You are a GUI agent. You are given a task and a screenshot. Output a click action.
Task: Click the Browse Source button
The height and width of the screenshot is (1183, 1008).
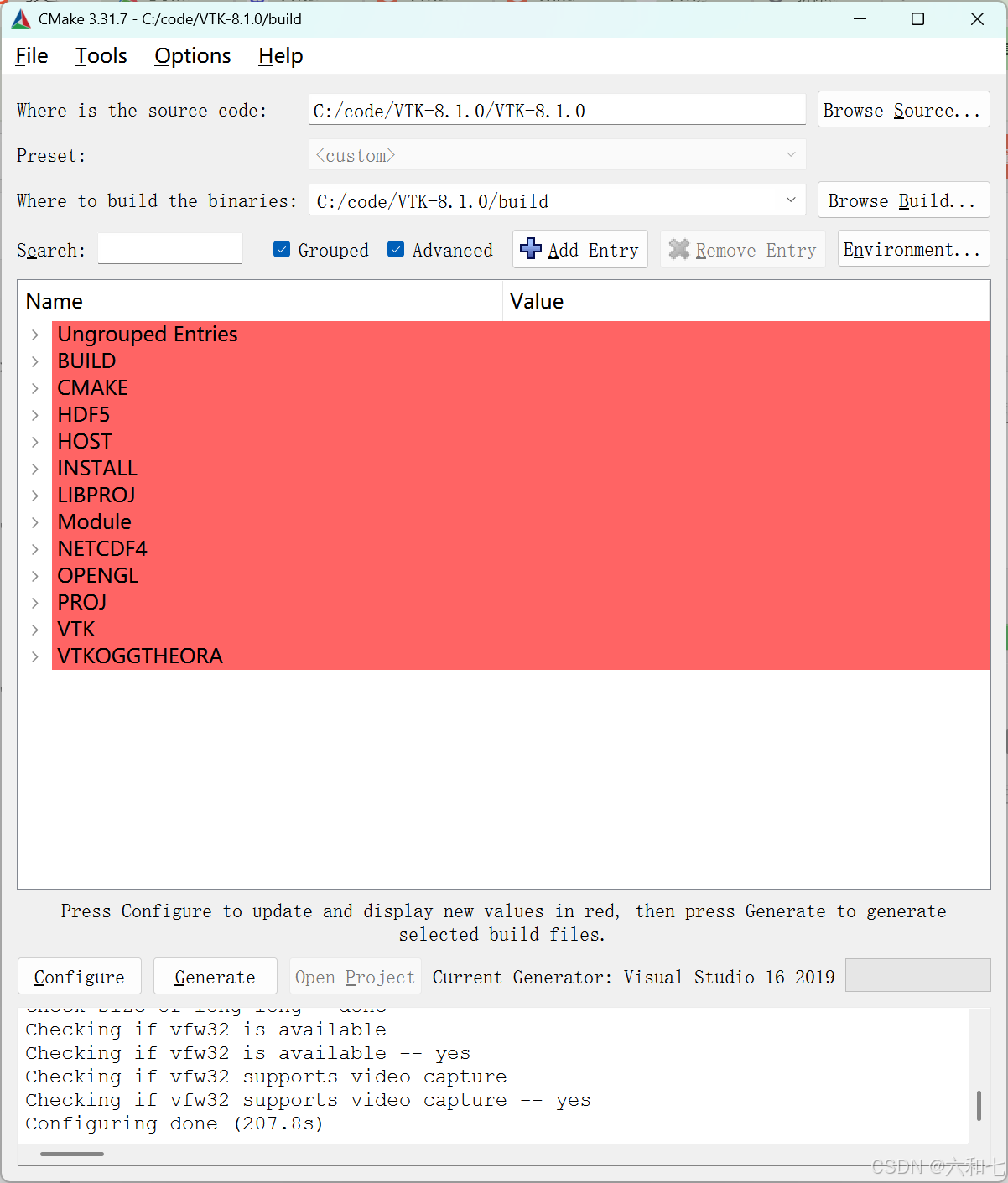click(903, 110)
